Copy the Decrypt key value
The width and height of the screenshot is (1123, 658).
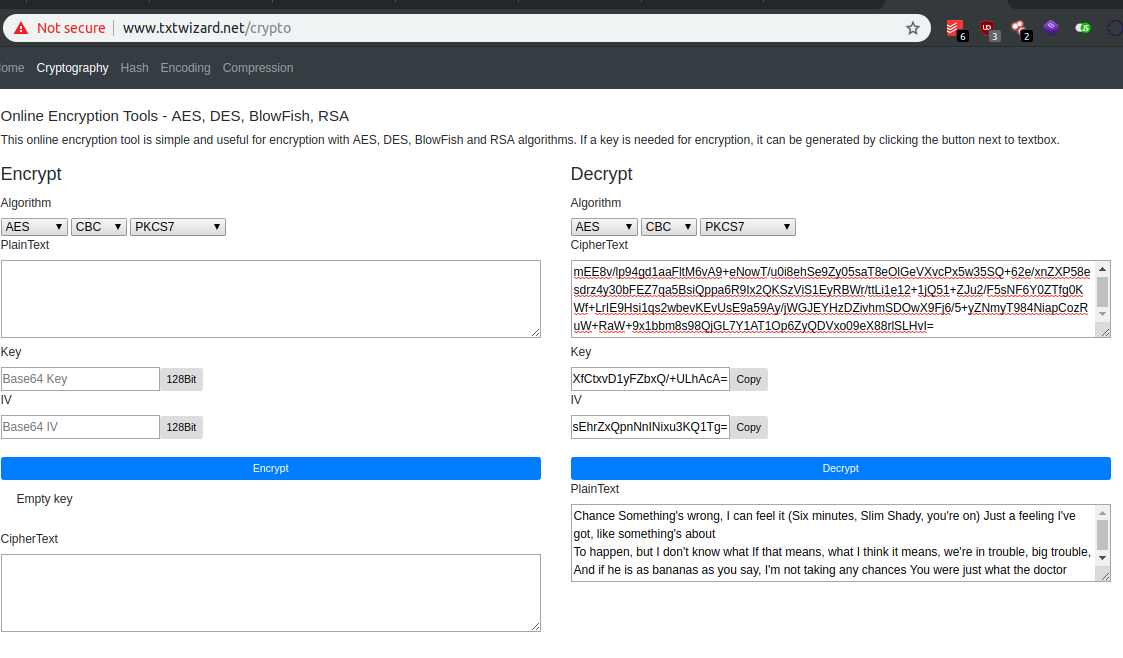point(748,379)
